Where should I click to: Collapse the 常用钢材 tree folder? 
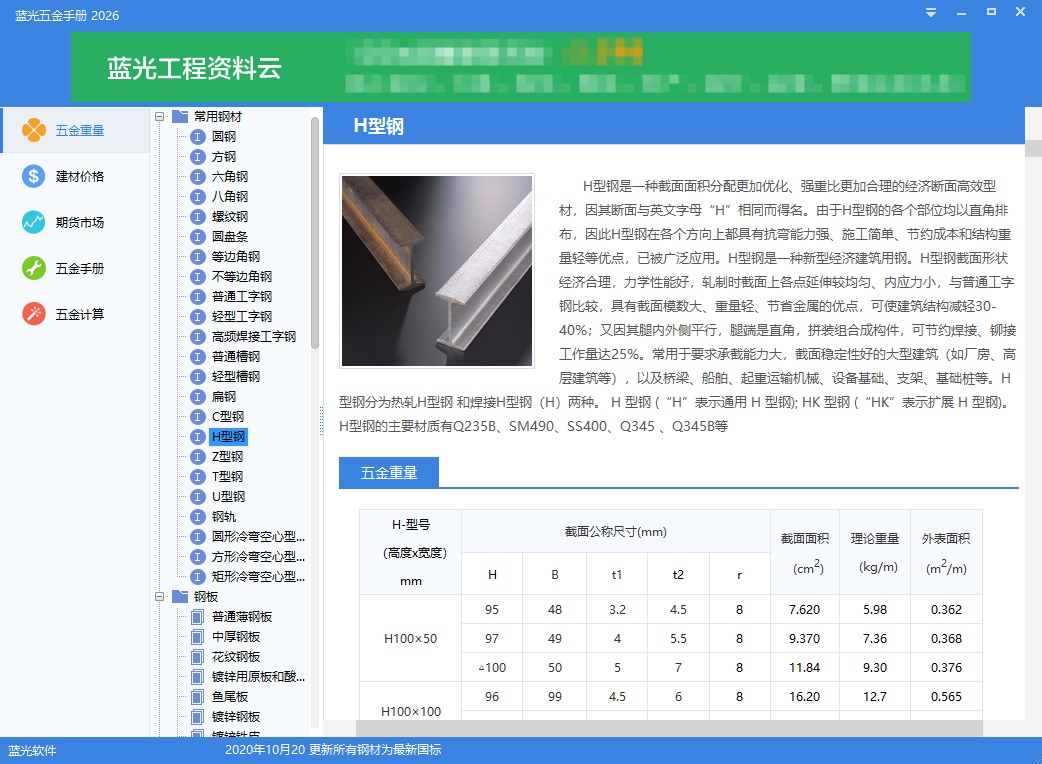click(160, 117)
